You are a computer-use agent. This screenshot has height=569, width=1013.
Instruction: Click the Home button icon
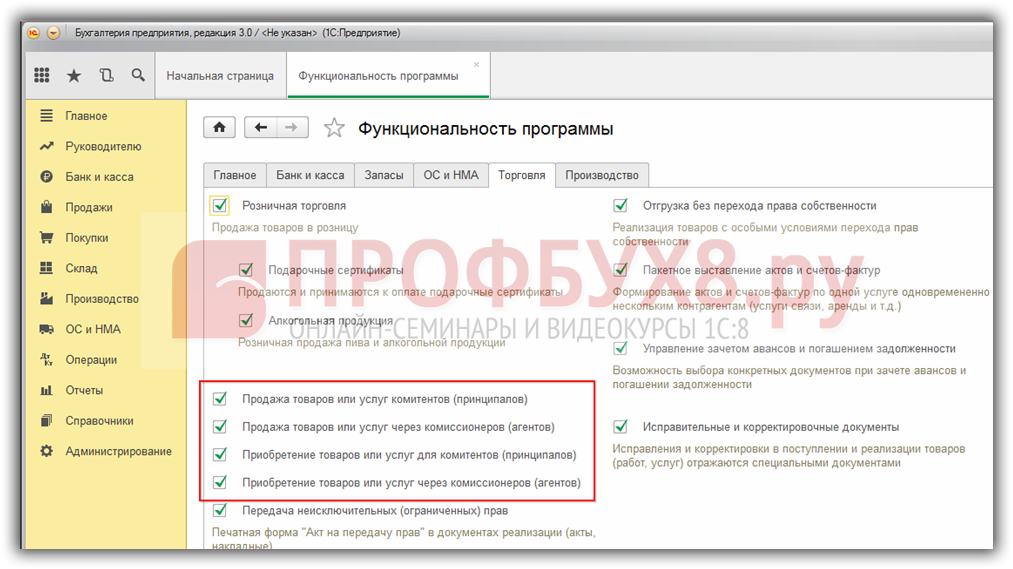coord(220,127)
